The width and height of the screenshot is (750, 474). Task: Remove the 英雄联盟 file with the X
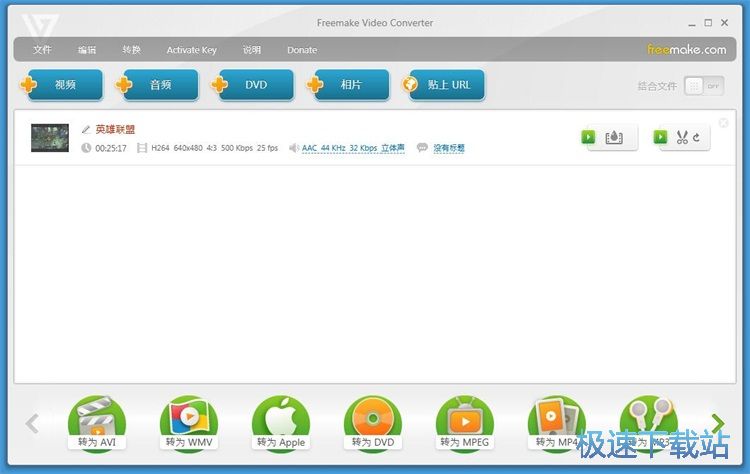[724, 123]
